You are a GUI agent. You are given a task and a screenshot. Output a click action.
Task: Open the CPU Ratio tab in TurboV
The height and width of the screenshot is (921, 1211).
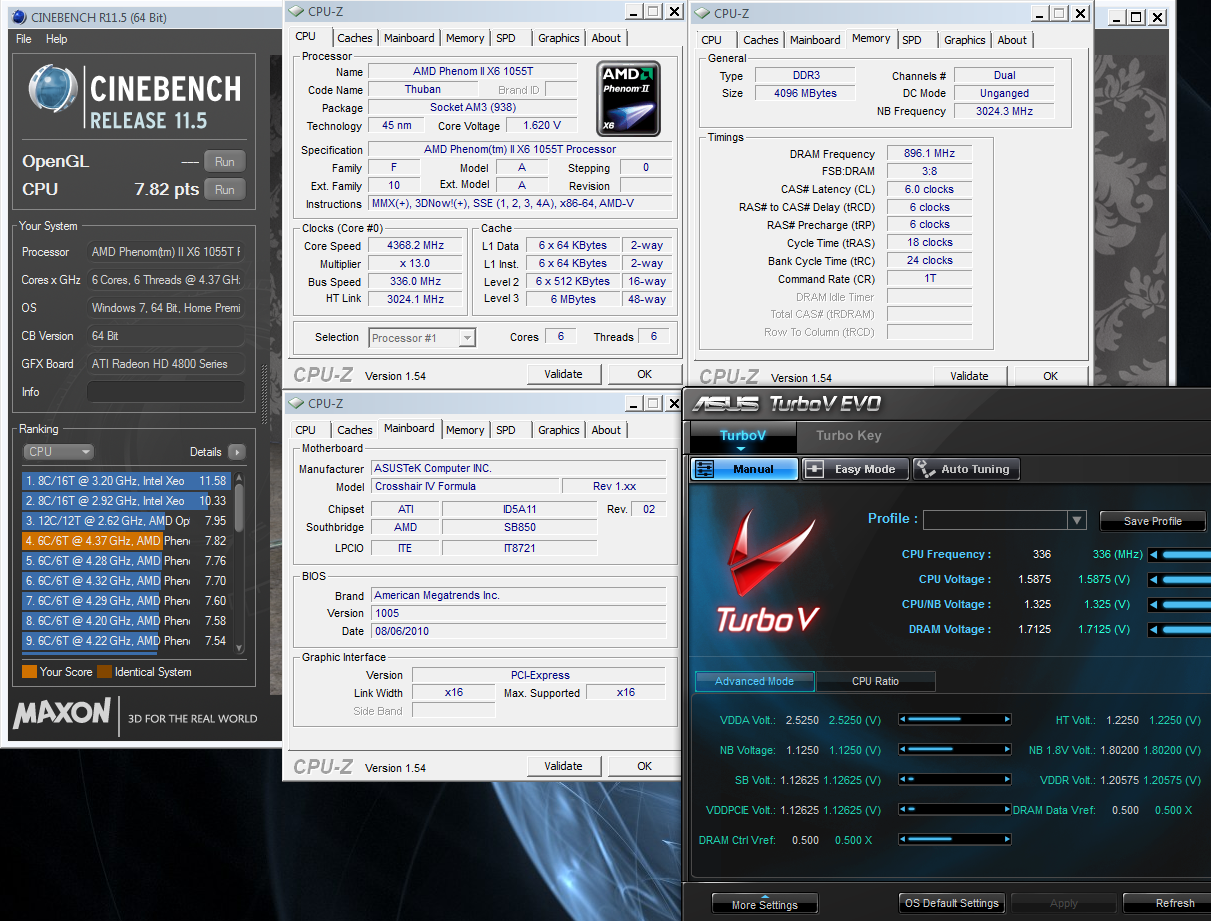click(875, 681)
